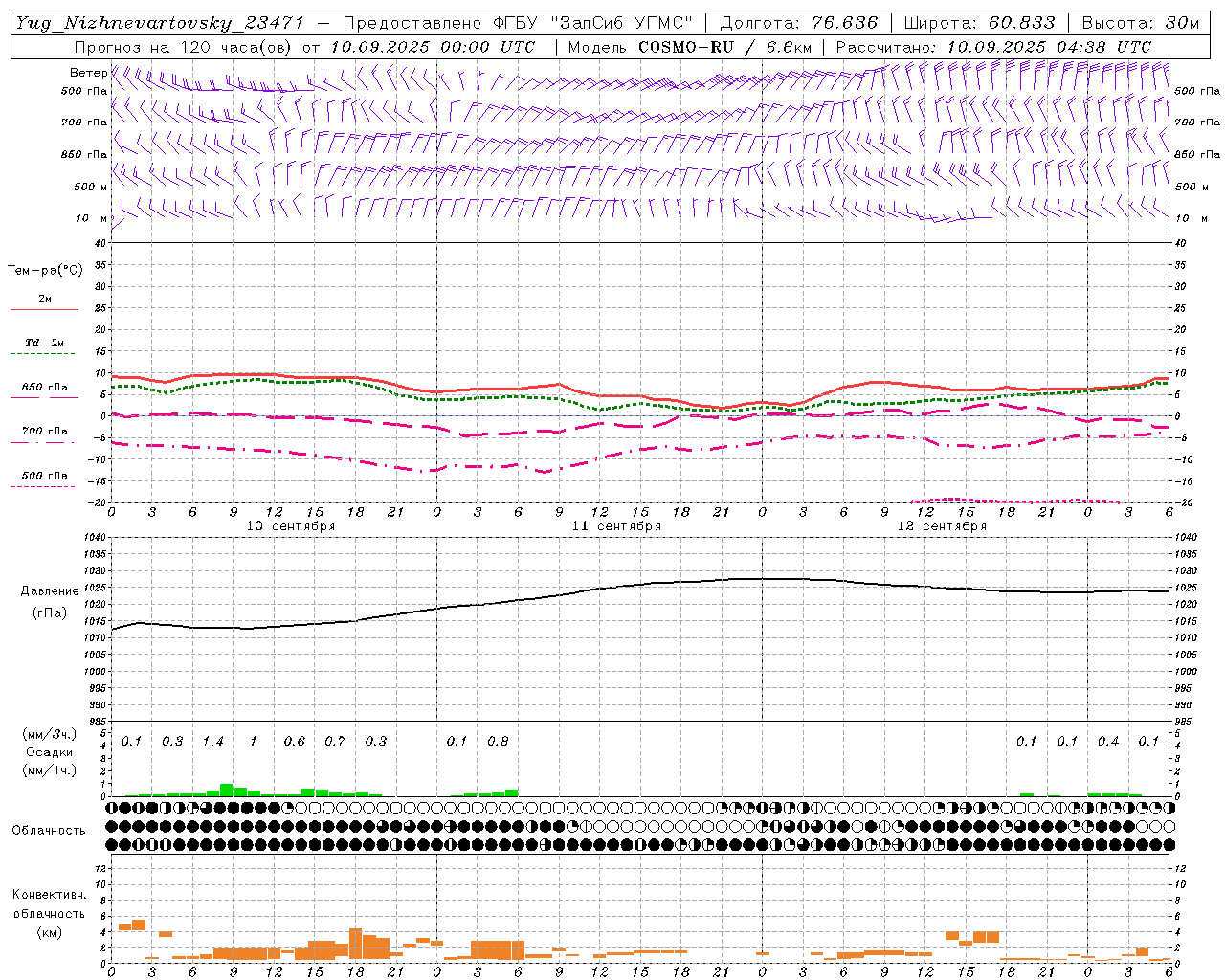
Task: Select the Прогноз на 120 часа(ов) text
Action: [184, 47]
